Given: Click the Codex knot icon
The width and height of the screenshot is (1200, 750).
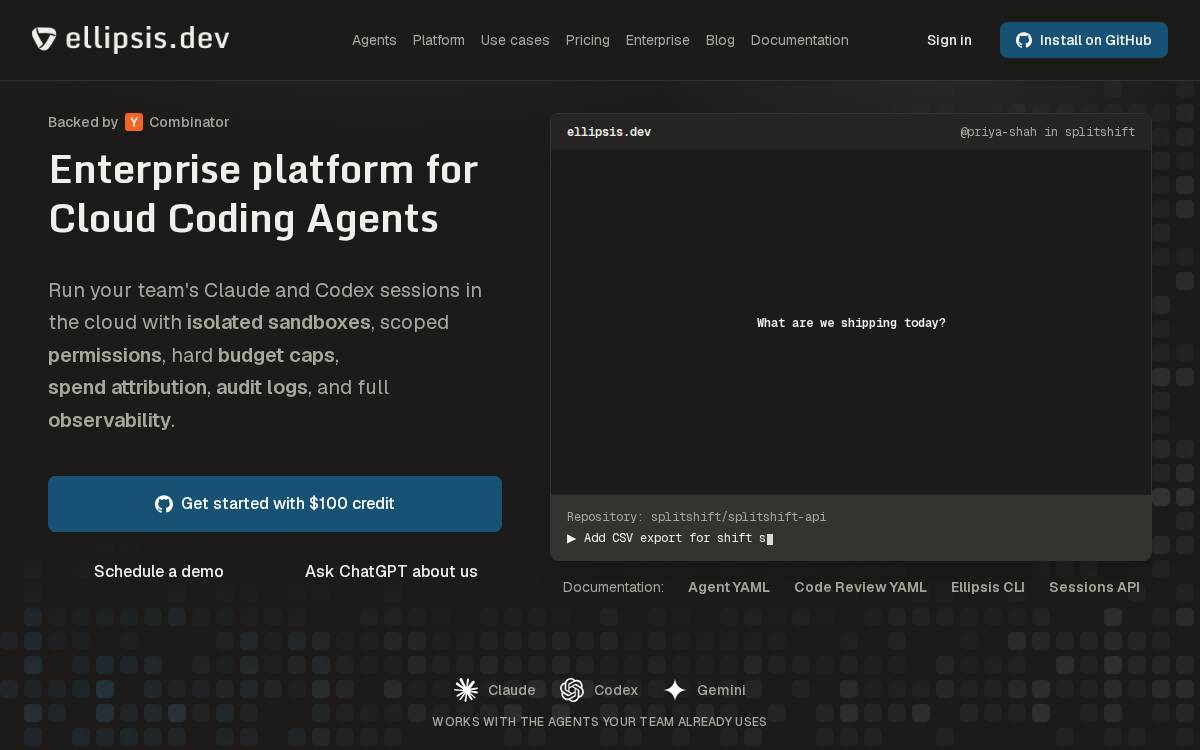Looking at the screenshot, I should (572, 690).
